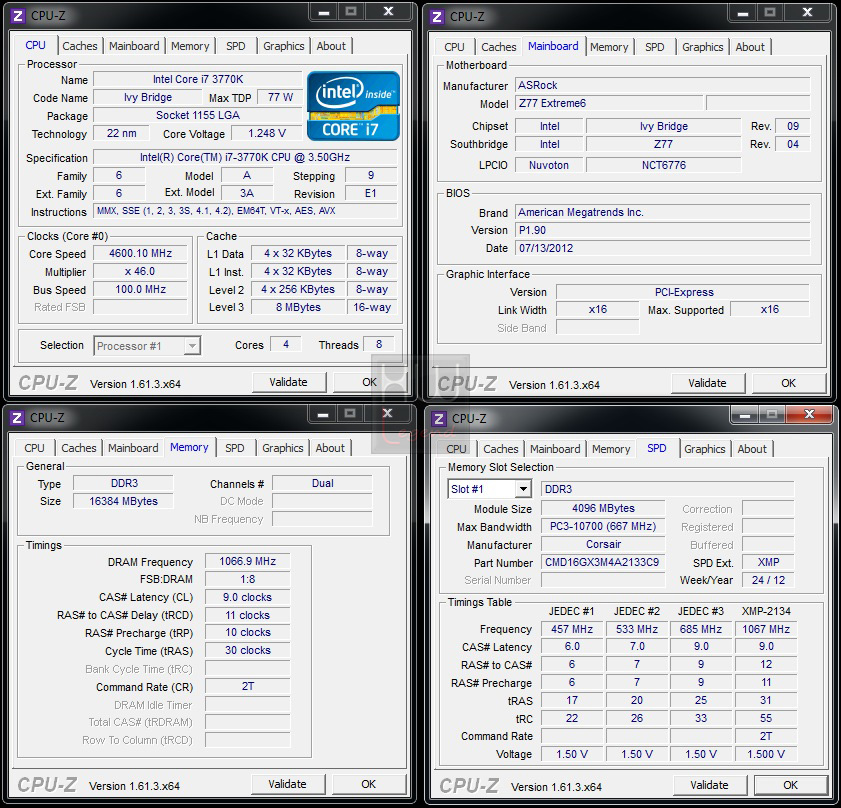Click the Core Speed value 4600.10 MHz
The width and height of the screenshot is (841, 808).
(x=141, y=254)
